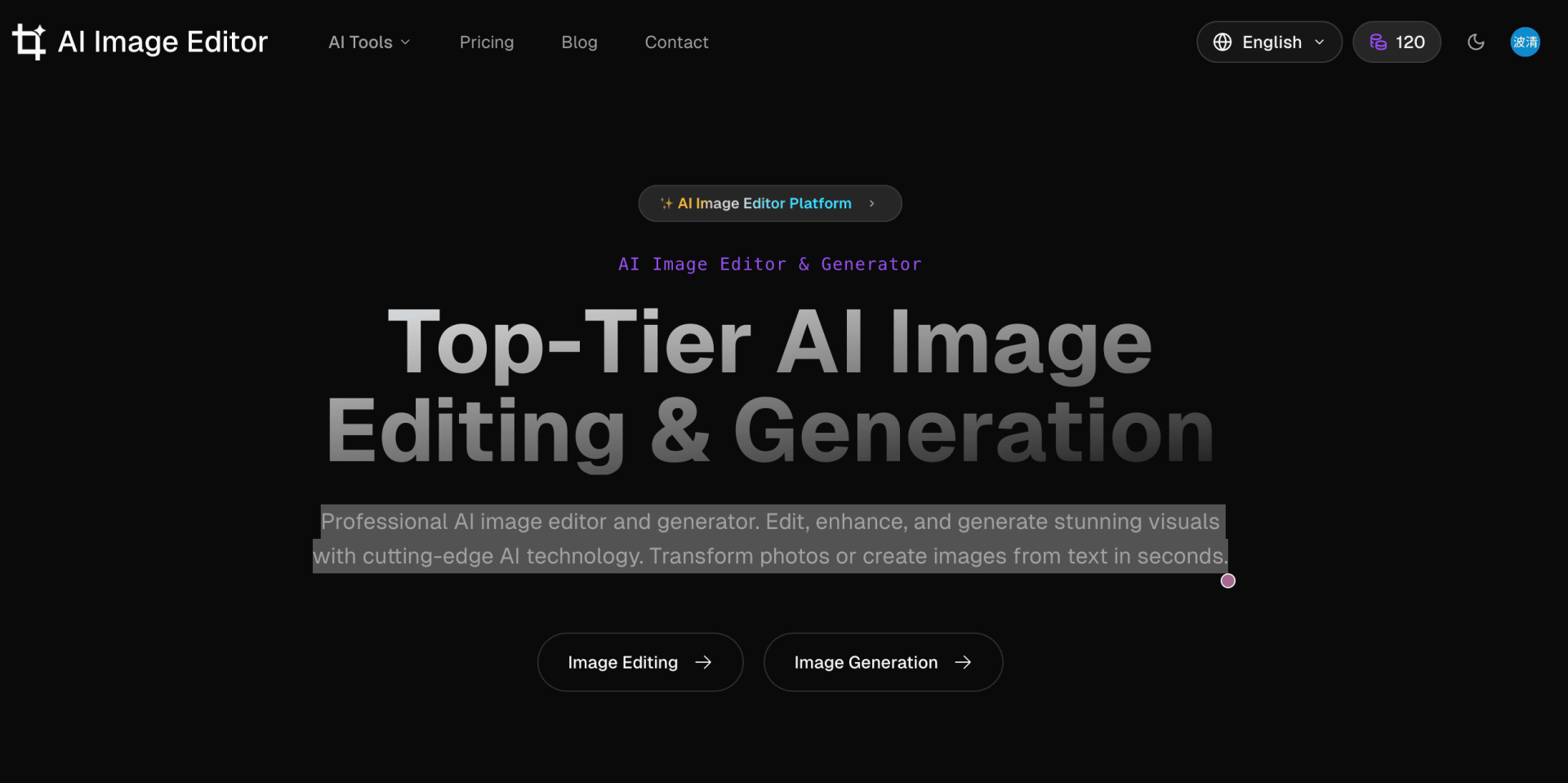Click the credits coin icon

tap(1378, 42)
